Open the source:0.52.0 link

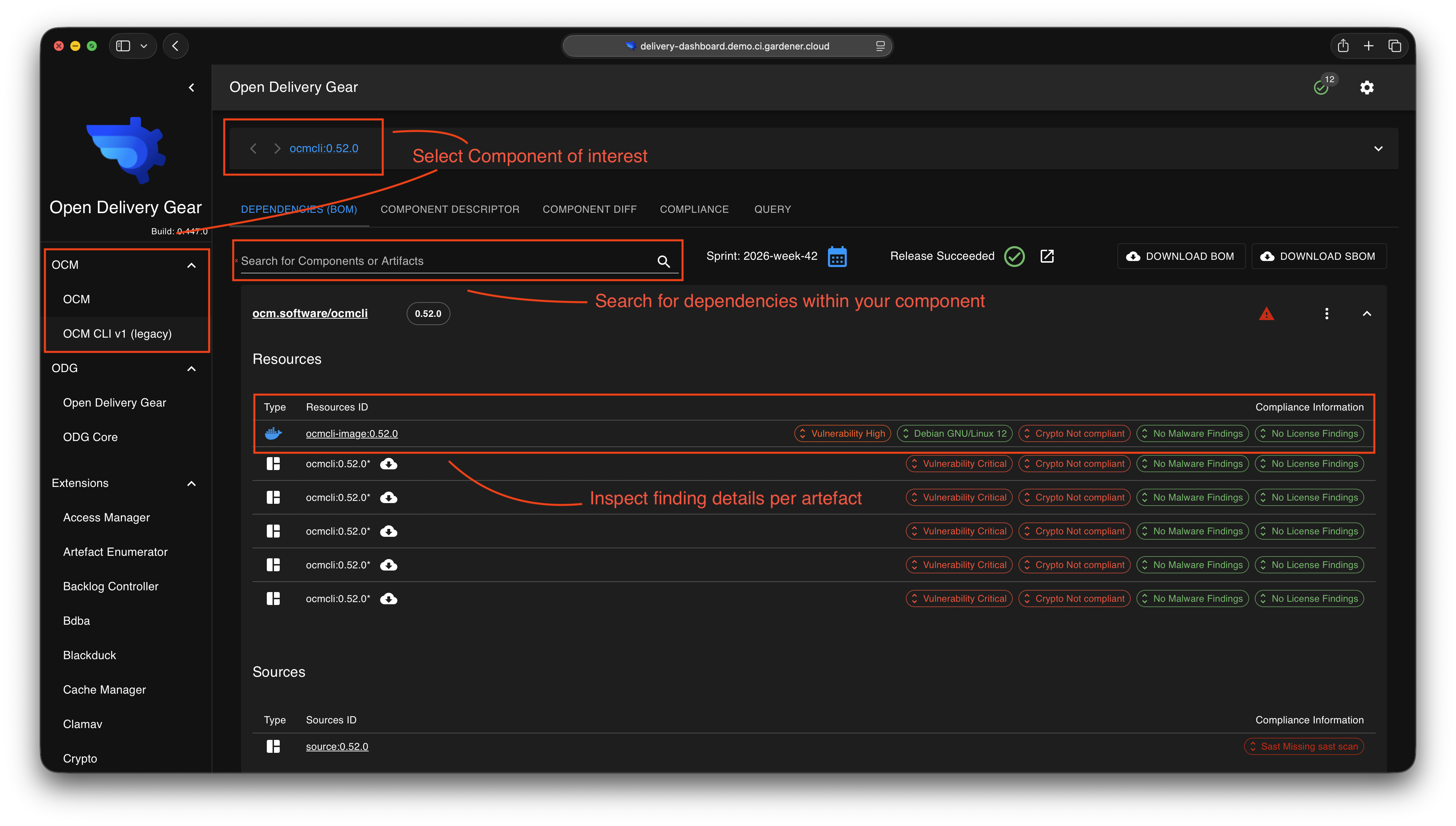pos(337,747)
